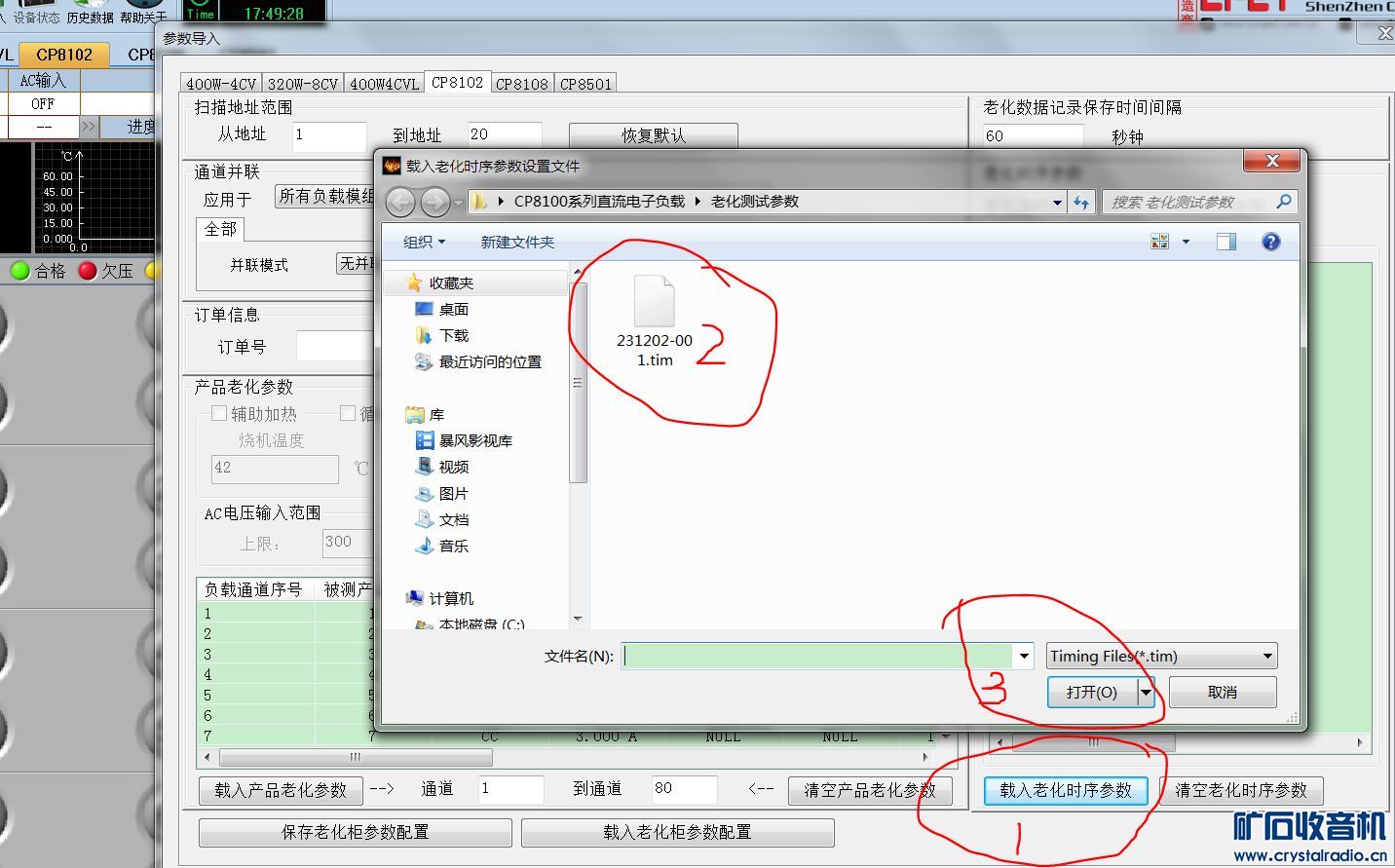This screenshot has width=1395, height=868.
Task: Open the 组织 menu
Action: pos(425,242)
